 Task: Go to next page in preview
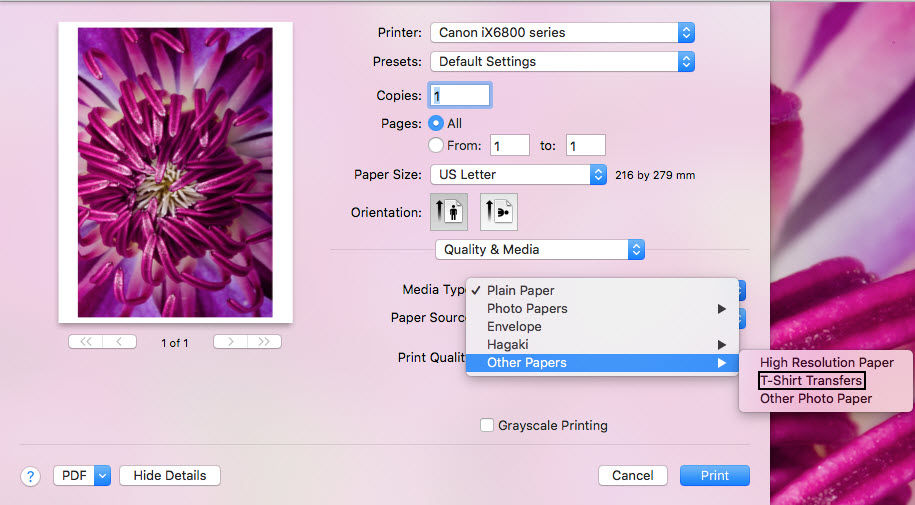tap(230, 342)
